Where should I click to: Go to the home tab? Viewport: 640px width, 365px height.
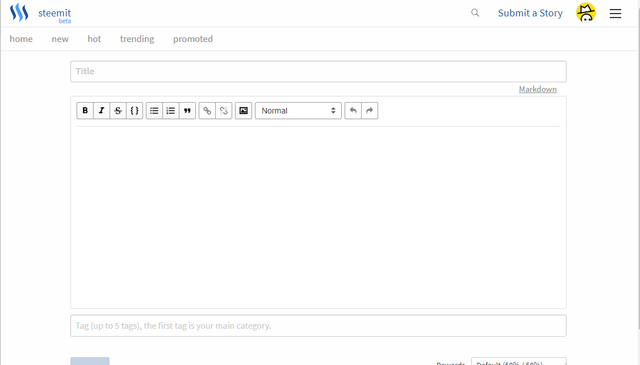(21, 39)
